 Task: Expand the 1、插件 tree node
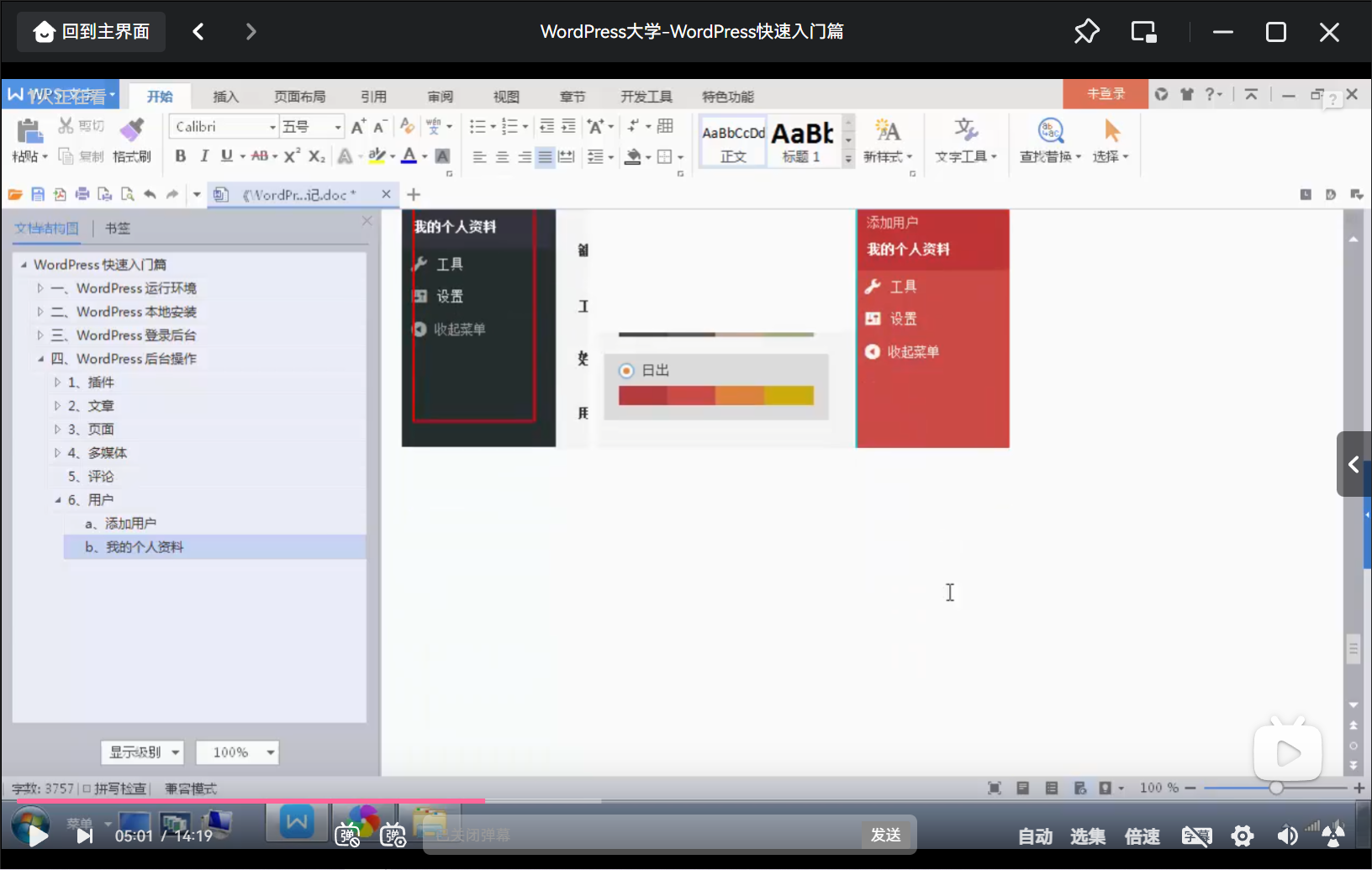(x=57, y=382)
